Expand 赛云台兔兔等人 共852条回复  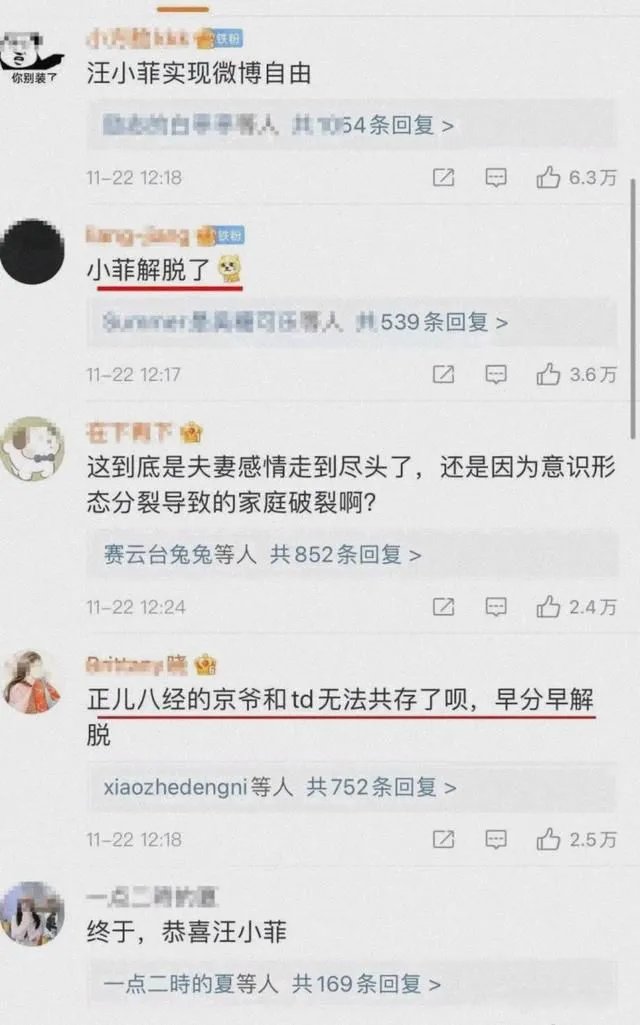pos(352,554)
